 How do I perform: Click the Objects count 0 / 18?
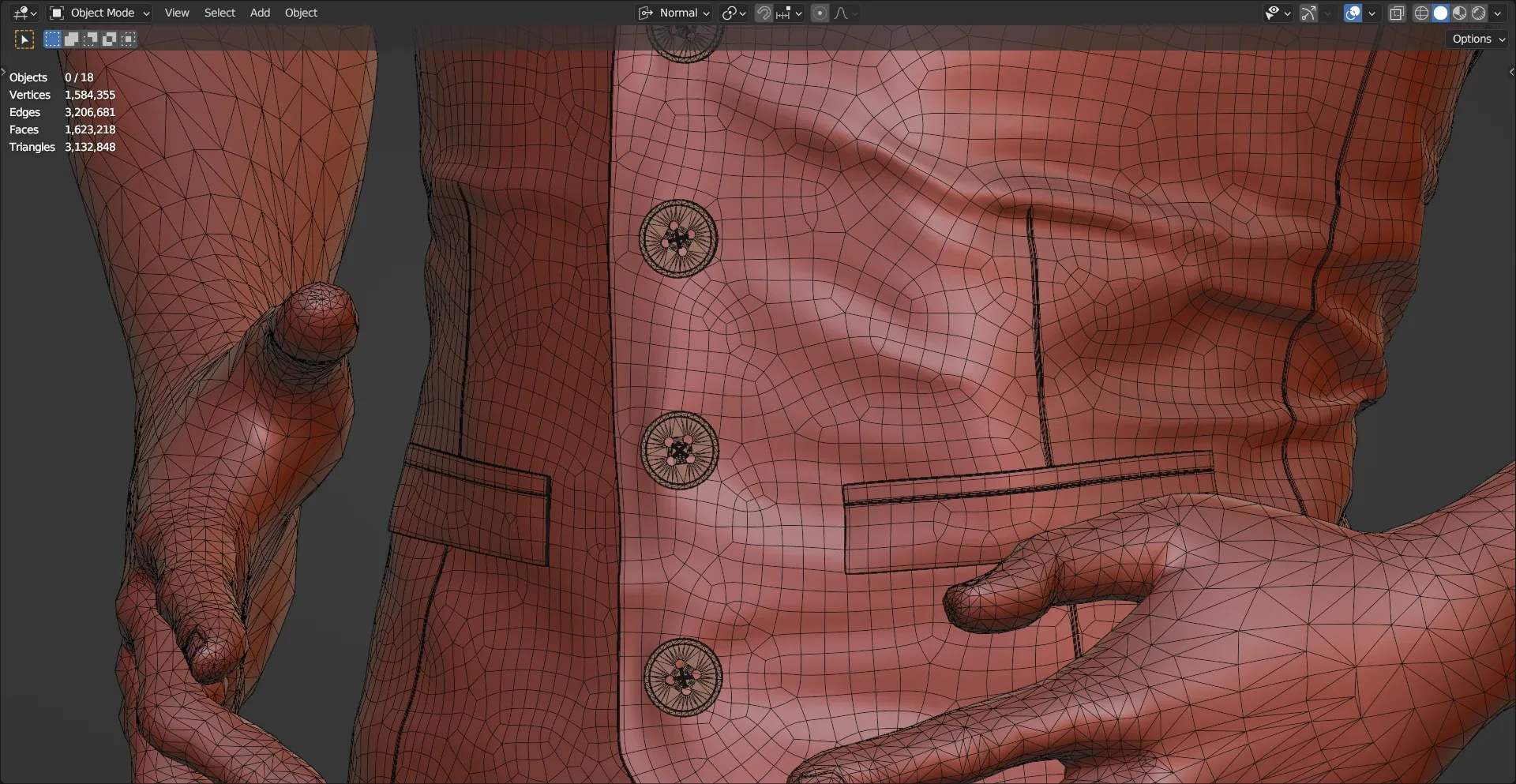click(79, 77)
